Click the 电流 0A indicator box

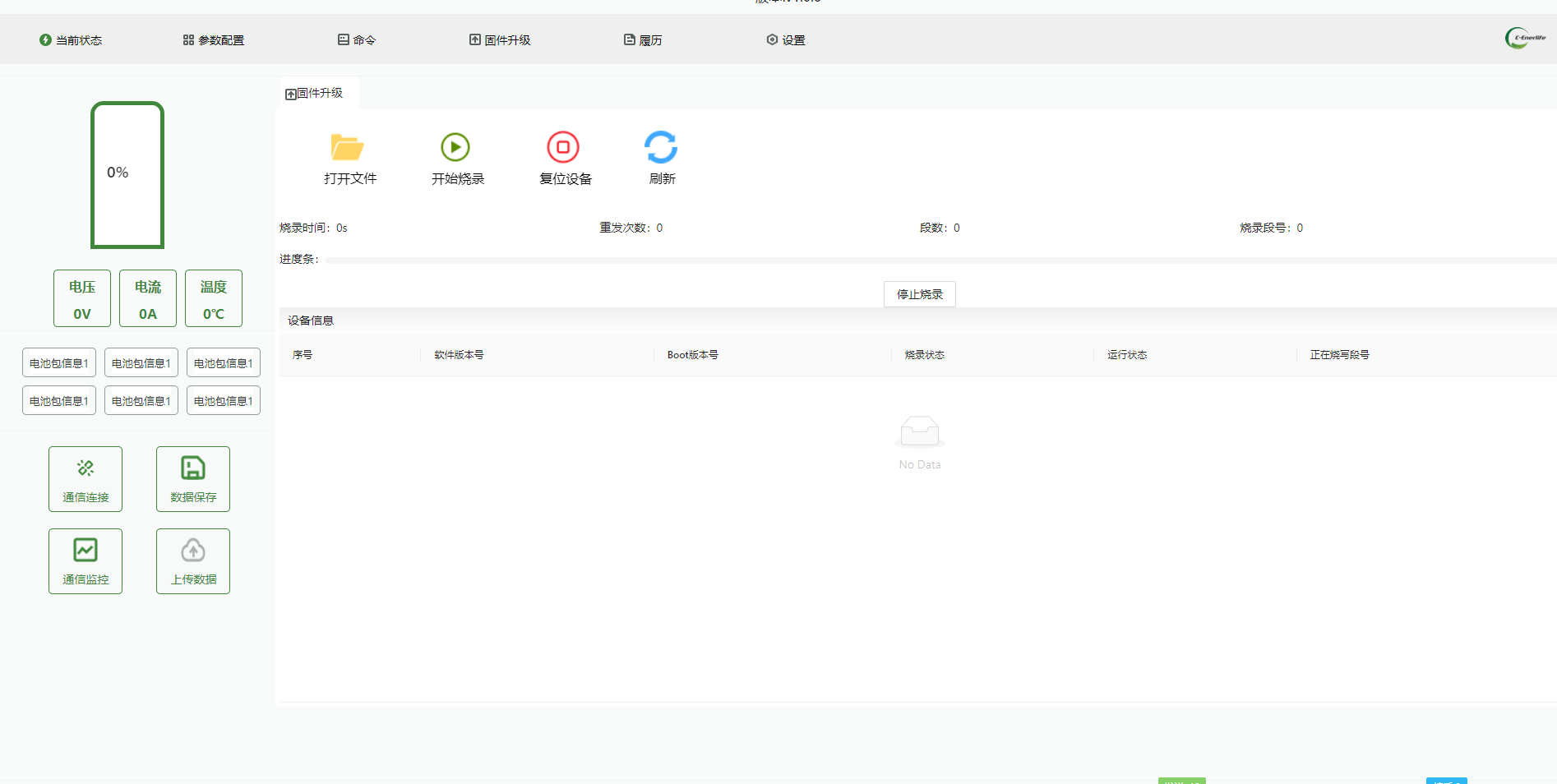(148, 298)
